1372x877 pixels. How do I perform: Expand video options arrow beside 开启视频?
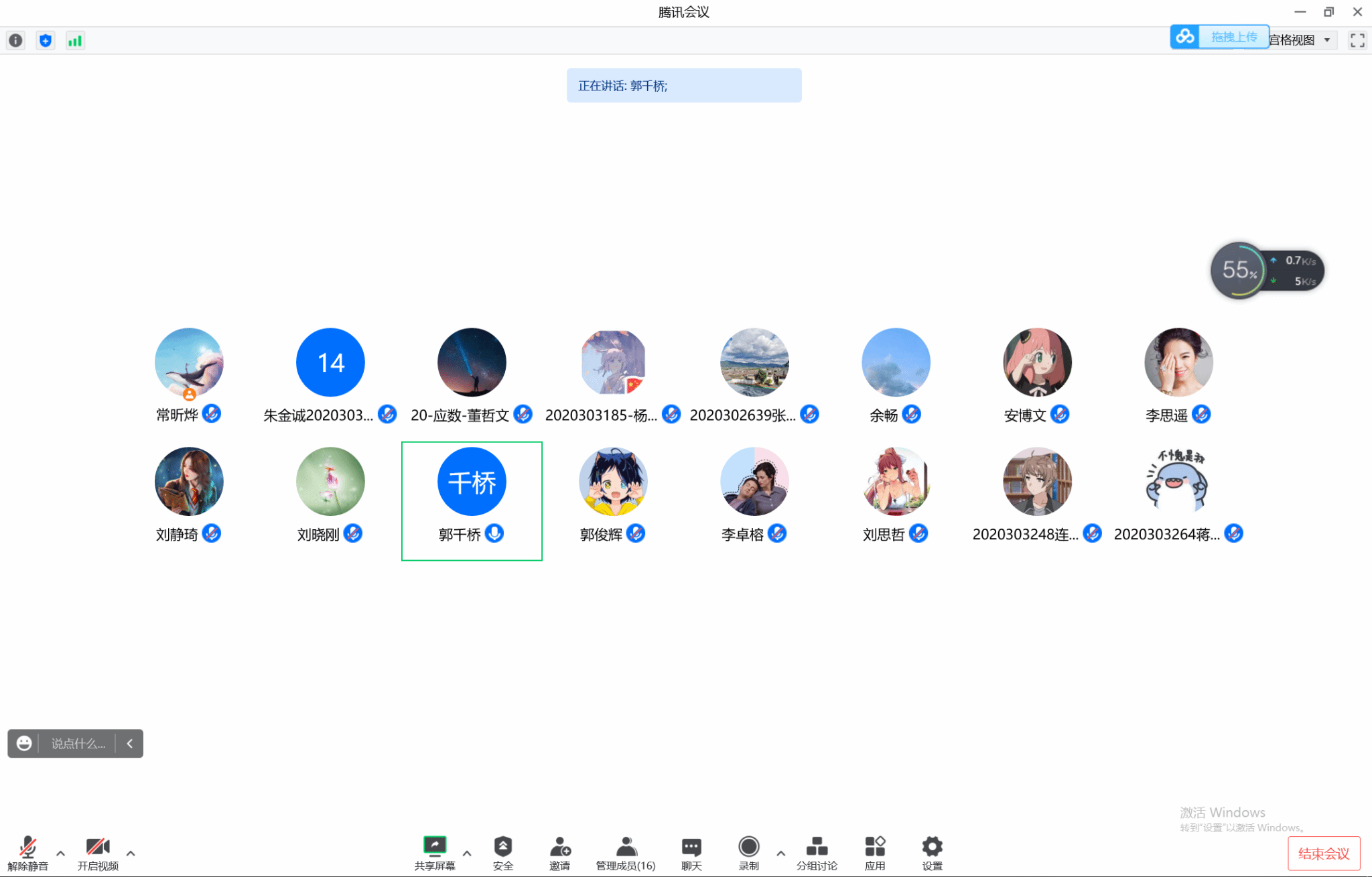pyautogui.click(x=131, y=854)
